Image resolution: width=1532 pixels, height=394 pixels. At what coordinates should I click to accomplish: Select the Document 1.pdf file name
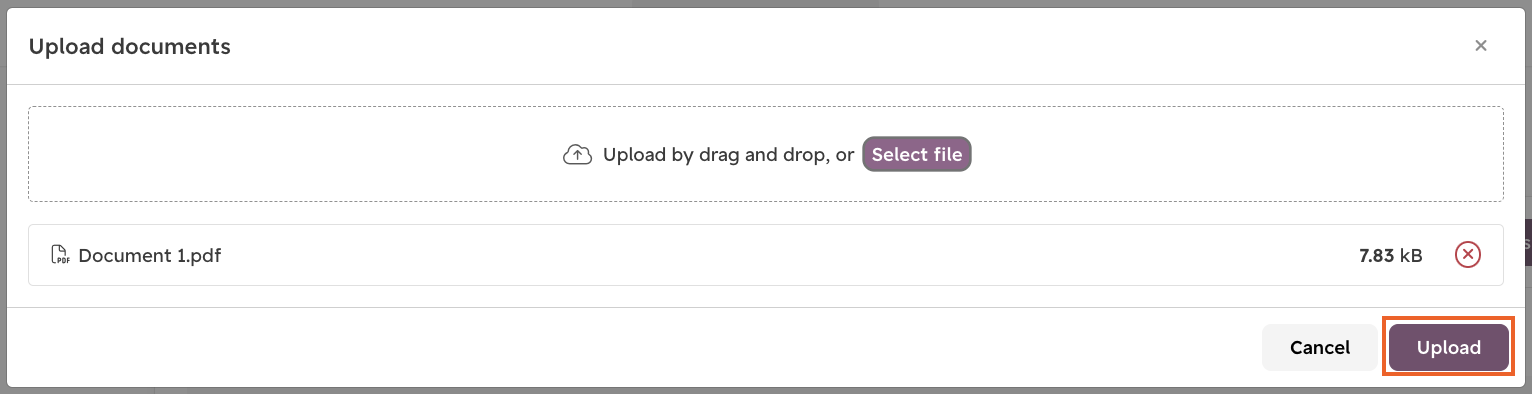click(x=150, y=255)
